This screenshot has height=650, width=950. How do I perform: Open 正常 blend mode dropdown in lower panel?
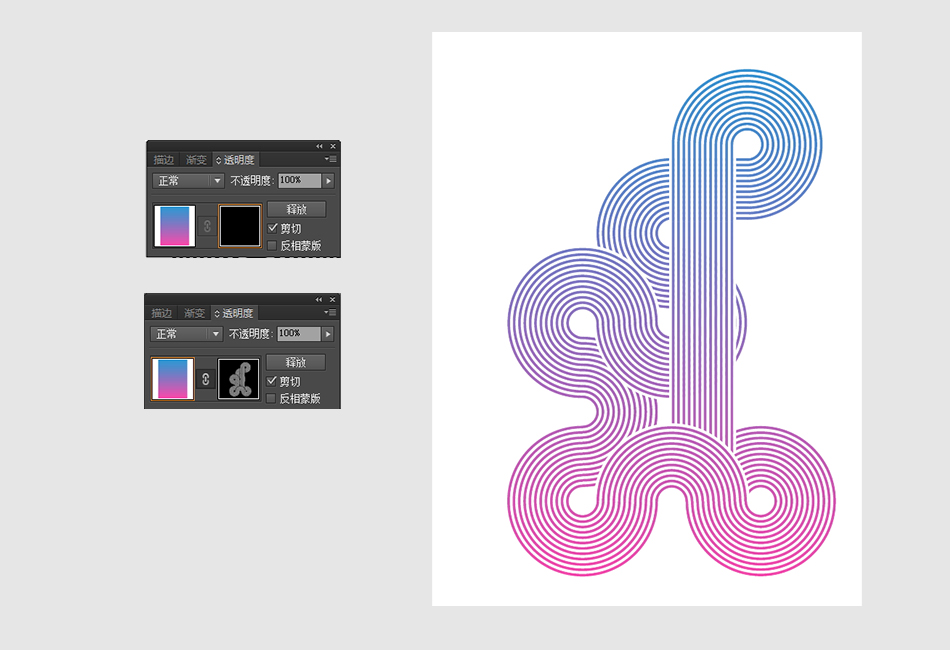187,334
